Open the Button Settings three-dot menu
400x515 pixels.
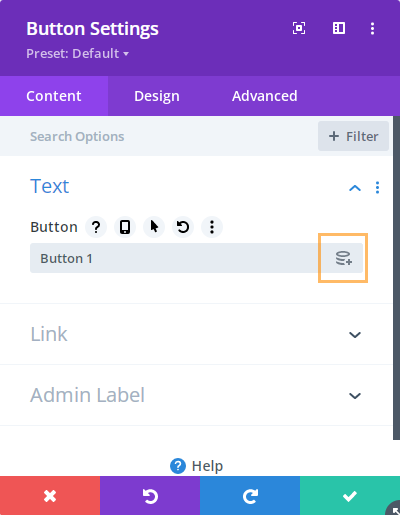click(x=372, y=28)
